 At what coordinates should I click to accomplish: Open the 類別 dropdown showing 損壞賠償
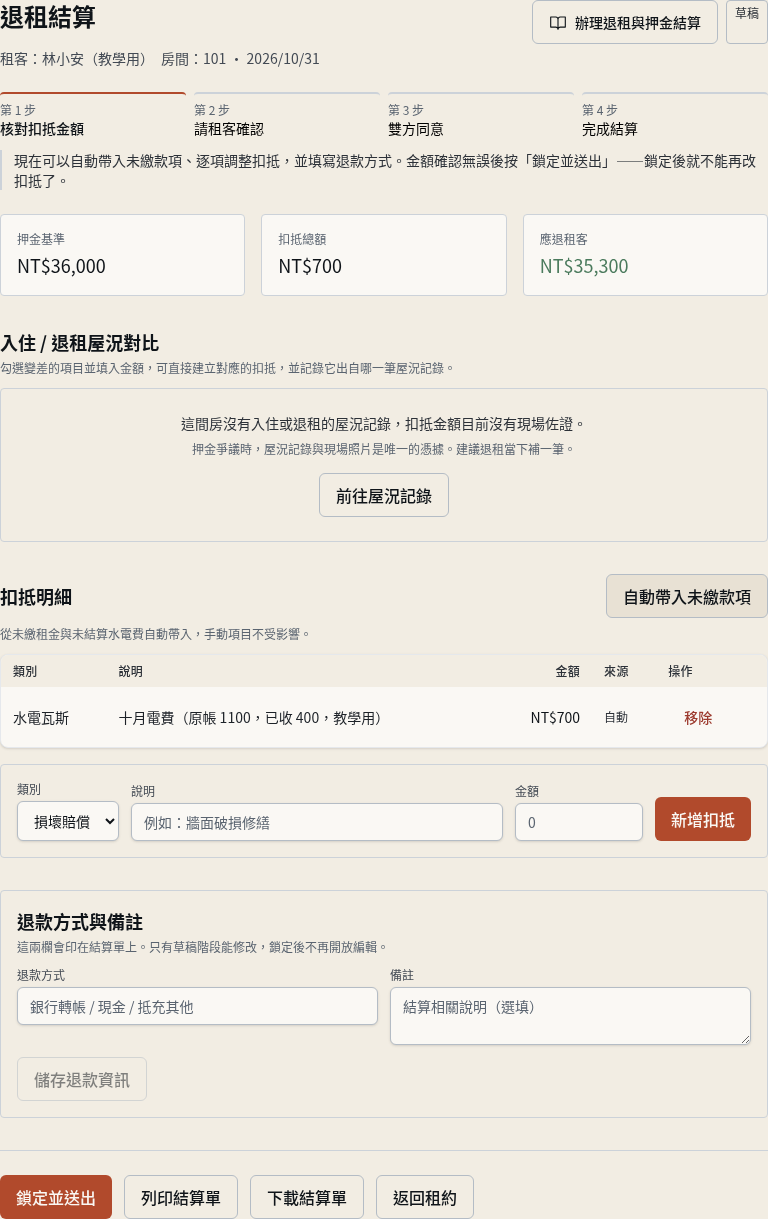click(68, 821)
